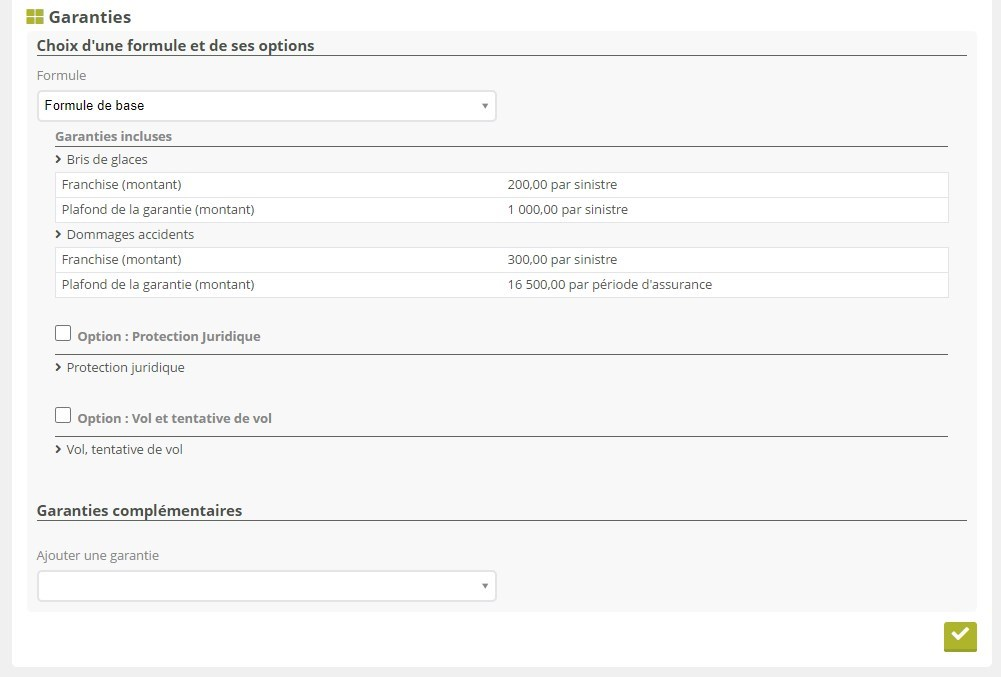Enable the Protection Juridique option checkbox
The width and height of the screenshot is (1001, 677).
[x=63, y=334]
